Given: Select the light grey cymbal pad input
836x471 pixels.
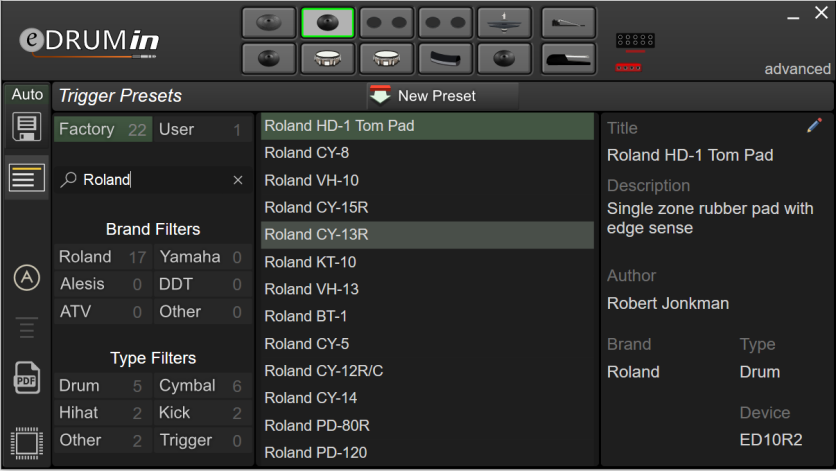Looking at the screenshot, I should tap(269, 23).
